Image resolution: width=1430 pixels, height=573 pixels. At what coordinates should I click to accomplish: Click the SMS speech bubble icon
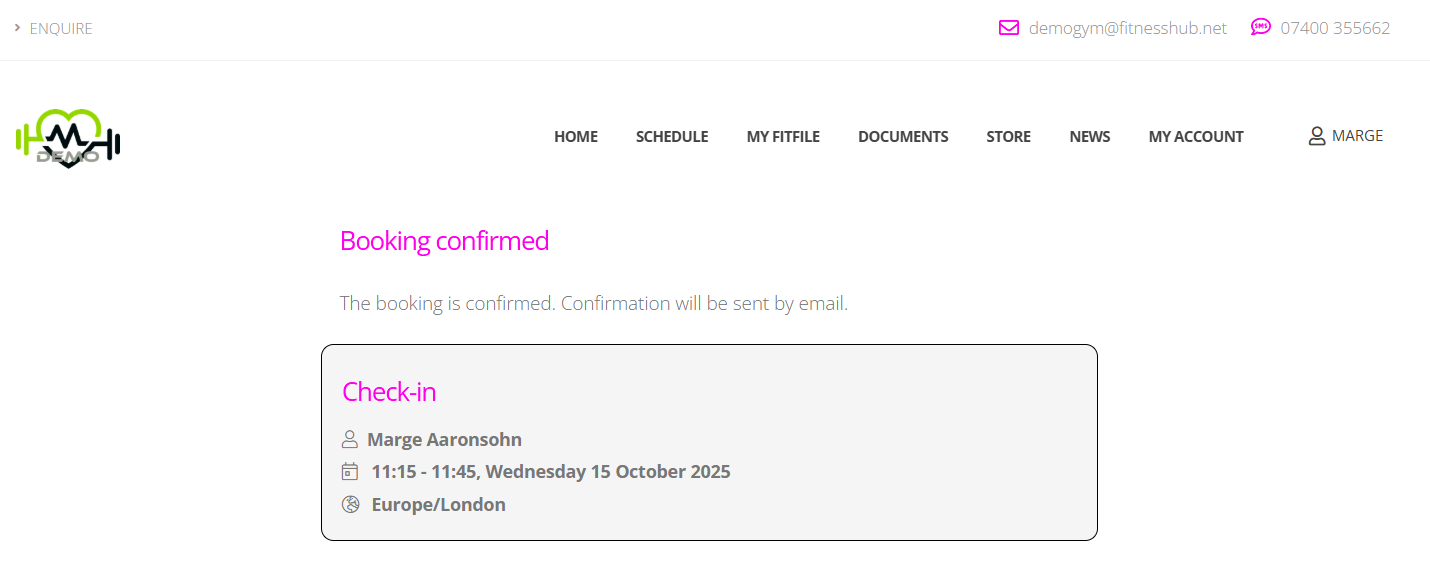click(x=1260, y=27)
